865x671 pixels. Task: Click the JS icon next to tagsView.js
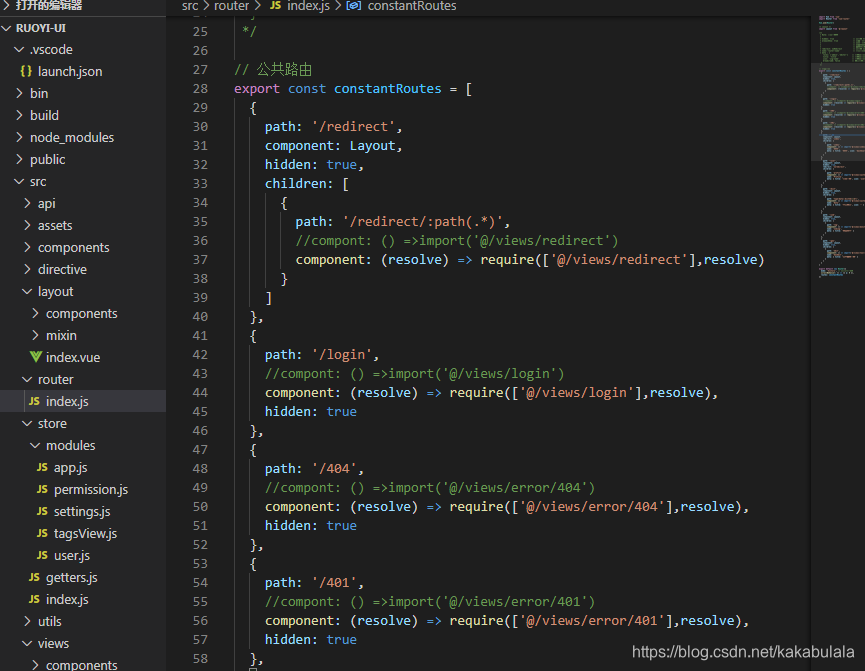pos(42,534)
